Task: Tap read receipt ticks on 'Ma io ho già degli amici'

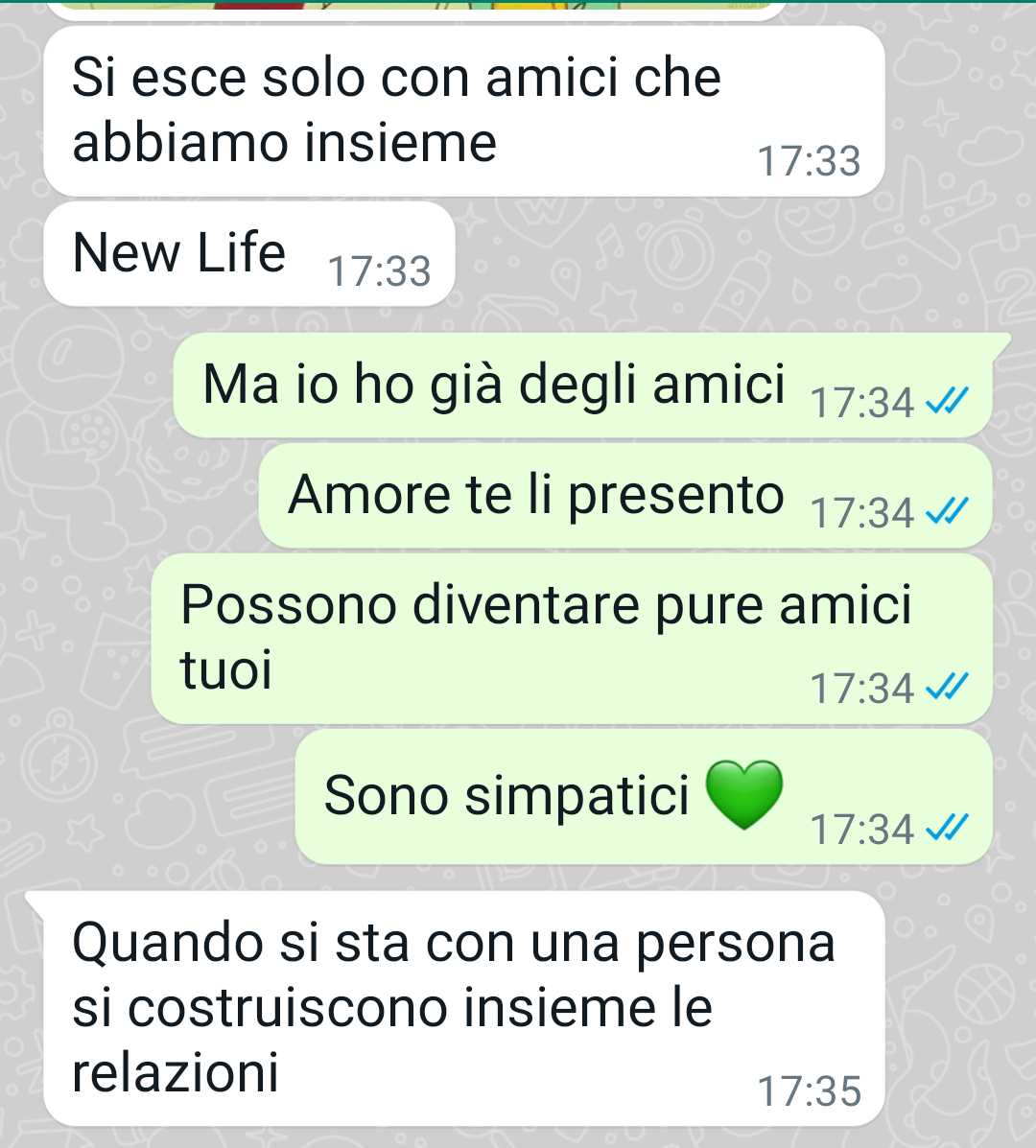Action: pos(948,401)
